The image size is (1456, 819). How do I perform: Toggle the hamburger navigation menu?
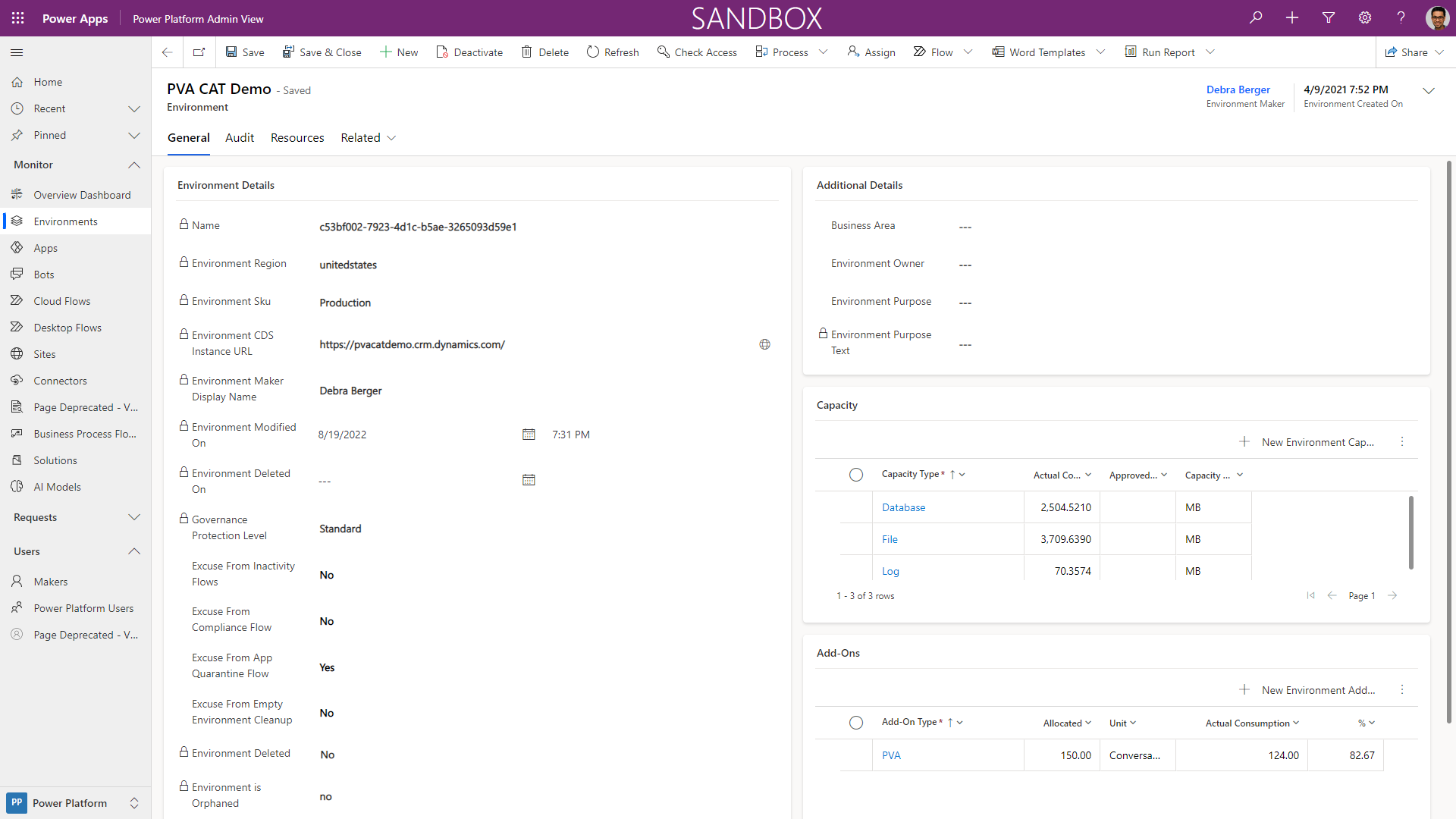coord(17,52)
